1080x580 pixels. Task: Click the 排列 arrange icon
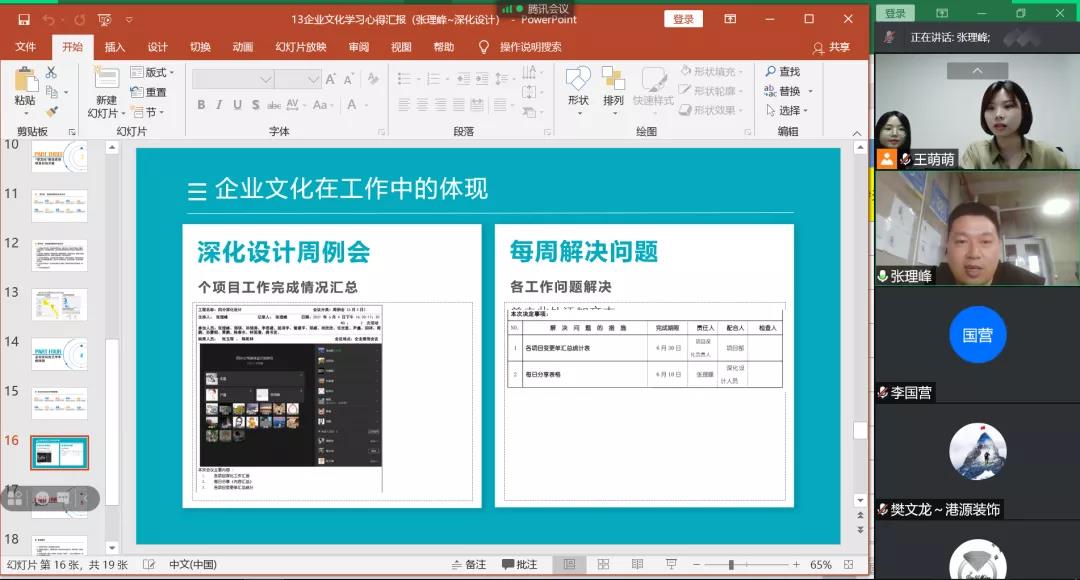coord(613,88)
